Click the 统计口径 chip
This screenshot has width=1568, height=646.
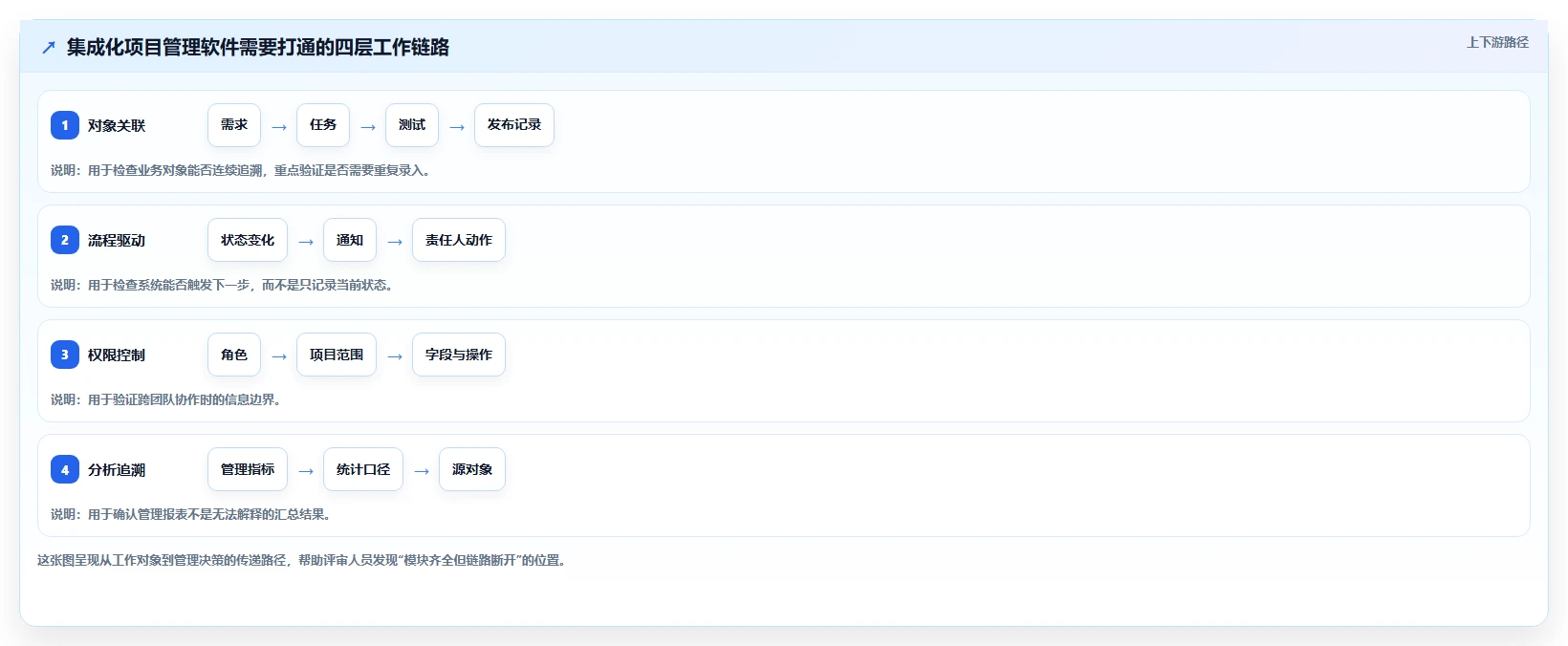(363, 469)
